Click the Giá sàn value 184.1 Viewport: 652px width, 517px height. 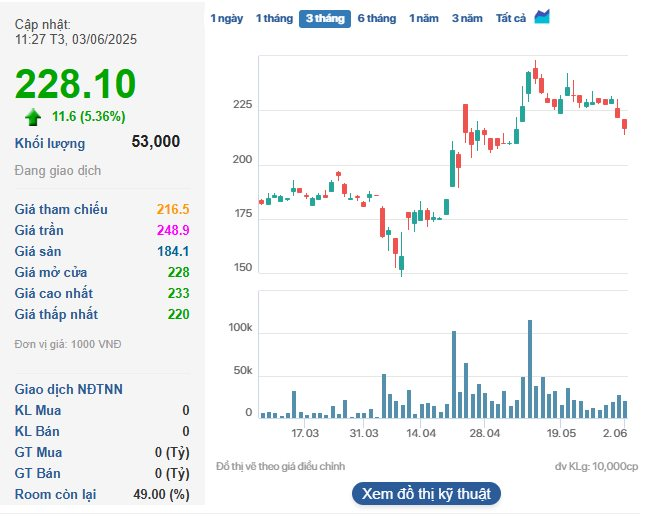point(173,251)
